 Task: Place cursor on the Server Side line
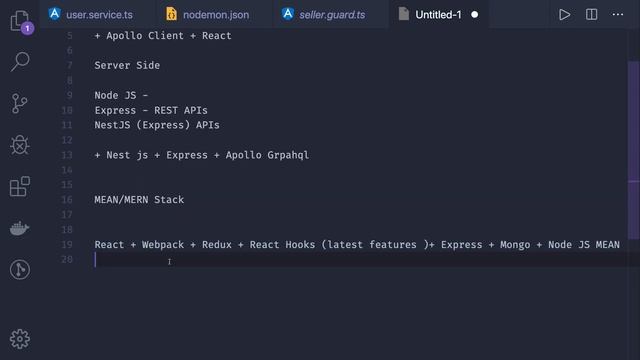pos(127,65)
